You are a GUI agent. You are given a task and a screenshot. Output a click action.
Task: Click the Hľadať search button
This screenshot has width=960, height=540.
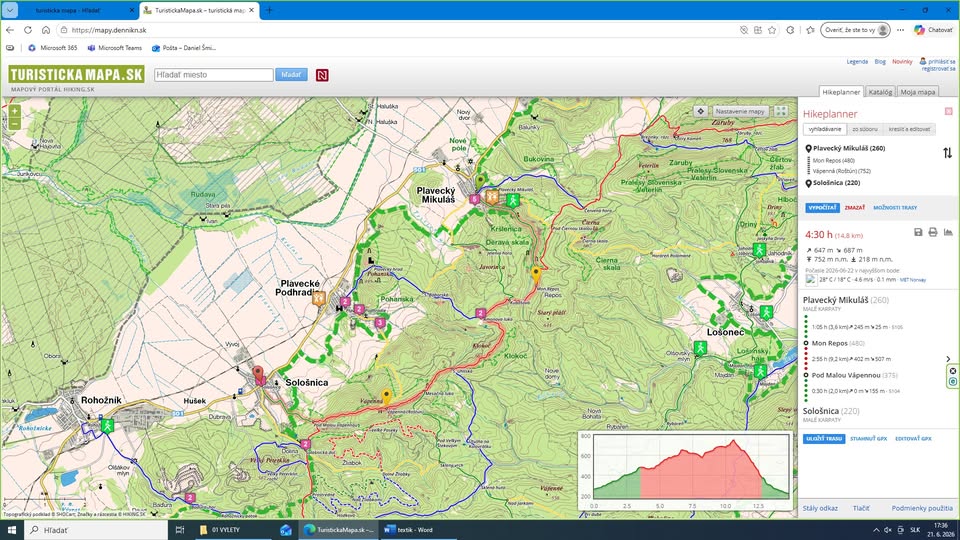coord(291,75)
